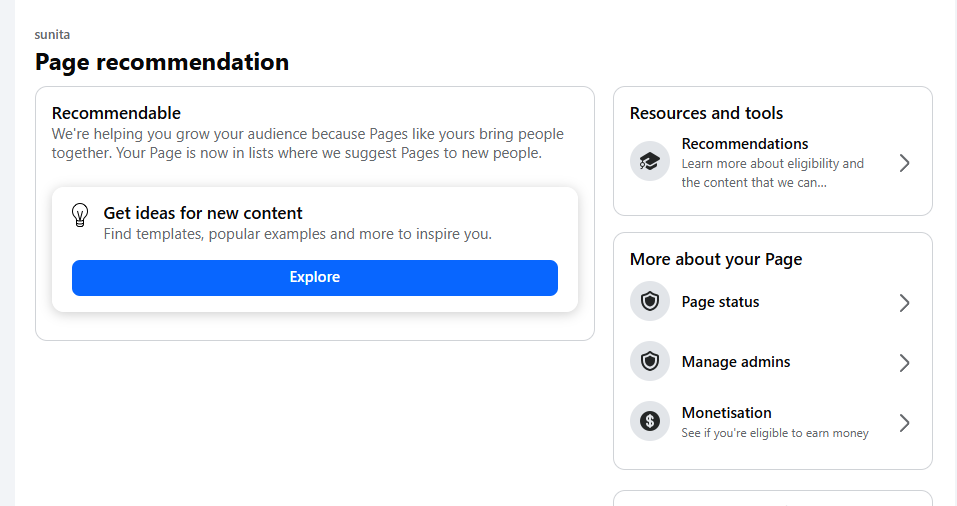The image size is (957, 506).
Task: Click "See if you're eligible to earn money" text
Action: (x=774, y=433)
